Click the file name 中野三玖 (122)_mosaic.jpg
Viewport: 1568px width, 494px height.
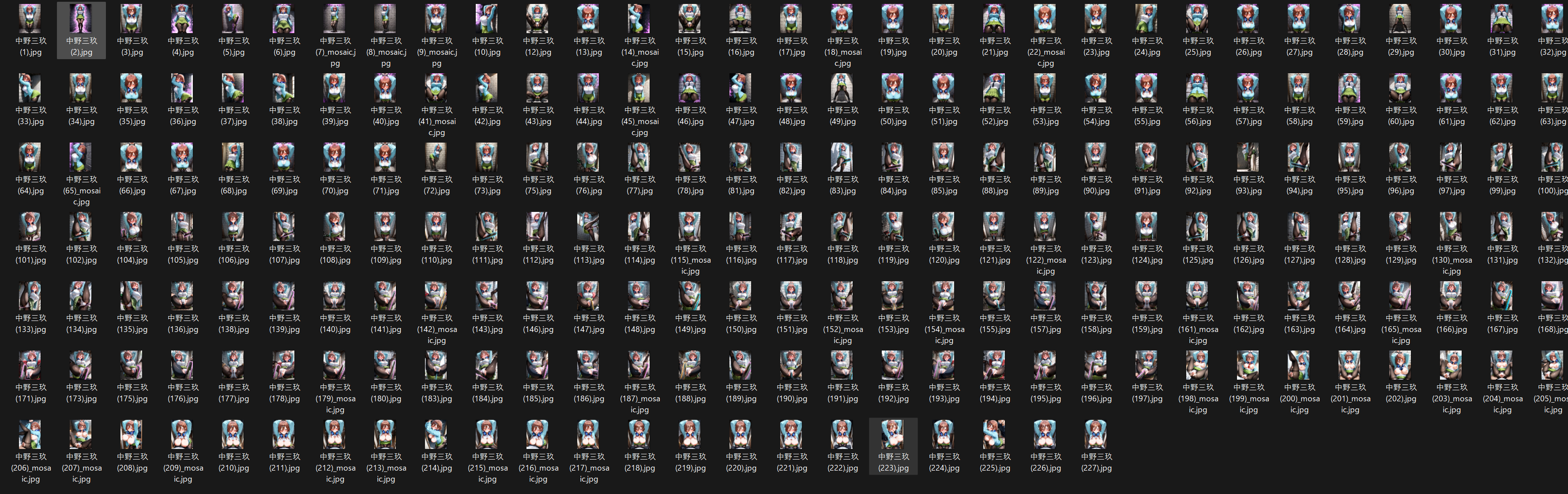point(1046,260)
